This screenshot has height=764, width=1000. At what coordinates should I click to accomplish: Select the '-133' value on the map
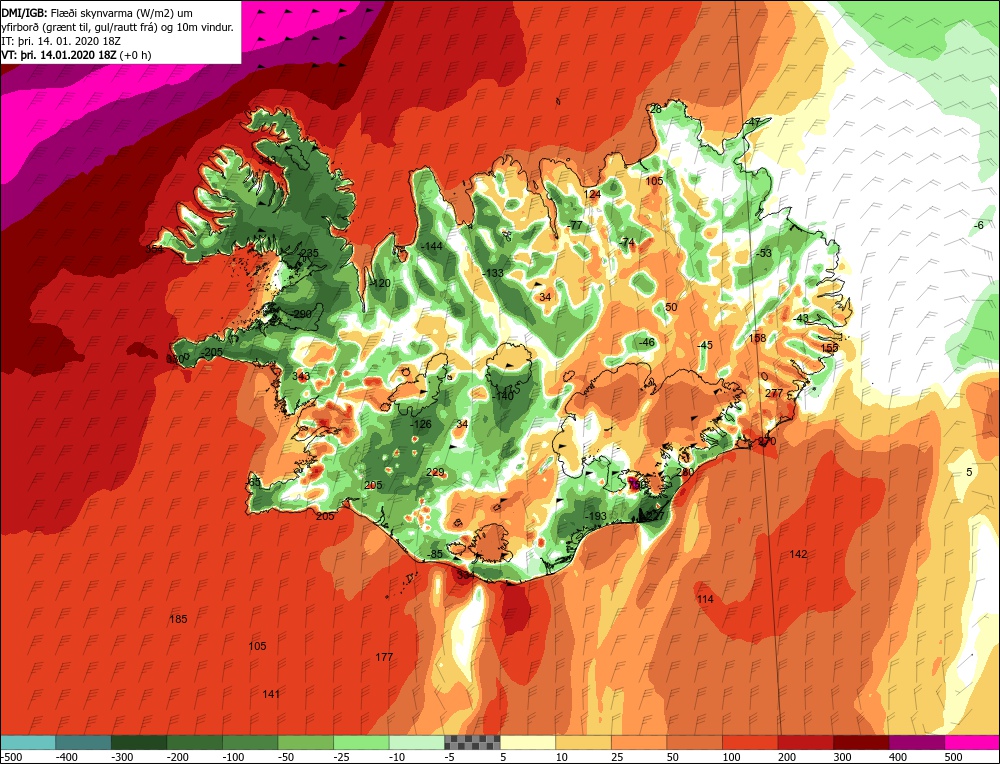[494, 273]
